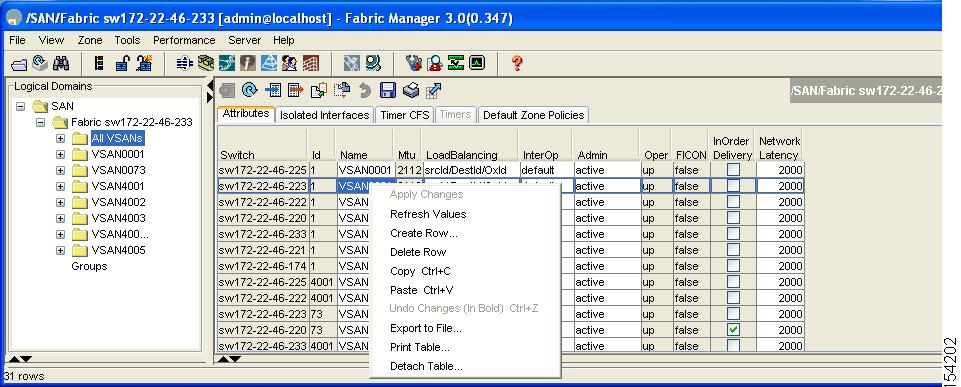The height and width of the screenshot is (387, 961).
Task: Click the printer icon in table toolbar
Action: point(411,90)
